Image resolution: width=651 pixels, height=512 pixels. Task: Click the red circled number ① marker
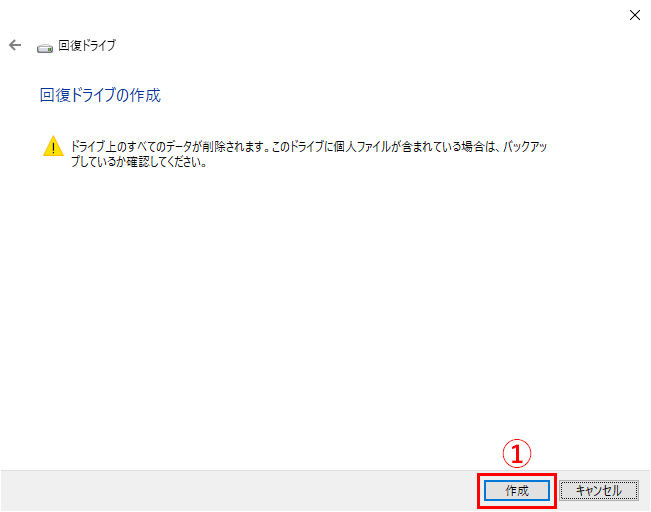tap(517, 453)
